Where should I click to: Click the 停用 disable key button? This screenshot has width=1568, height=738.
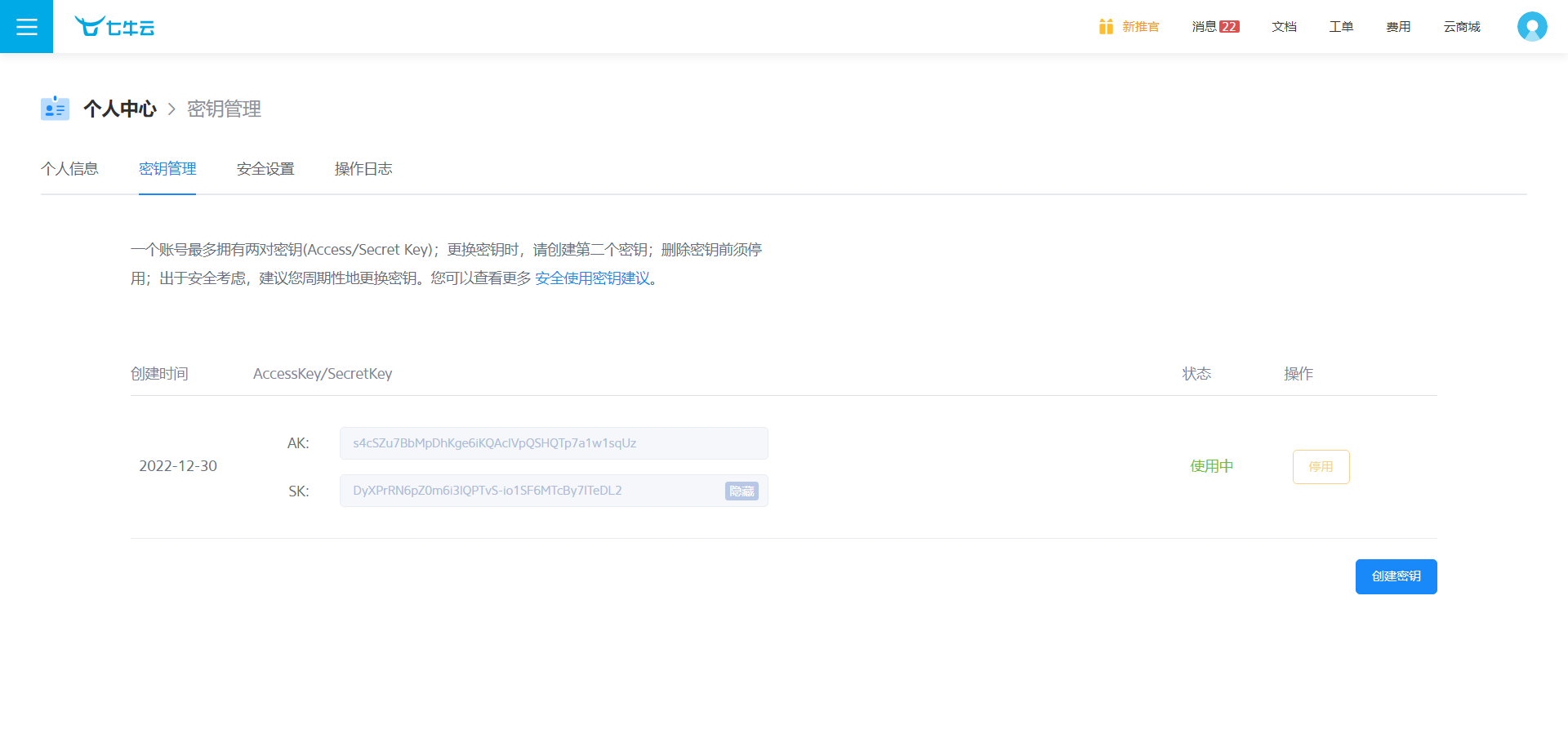click(1321, 467)
